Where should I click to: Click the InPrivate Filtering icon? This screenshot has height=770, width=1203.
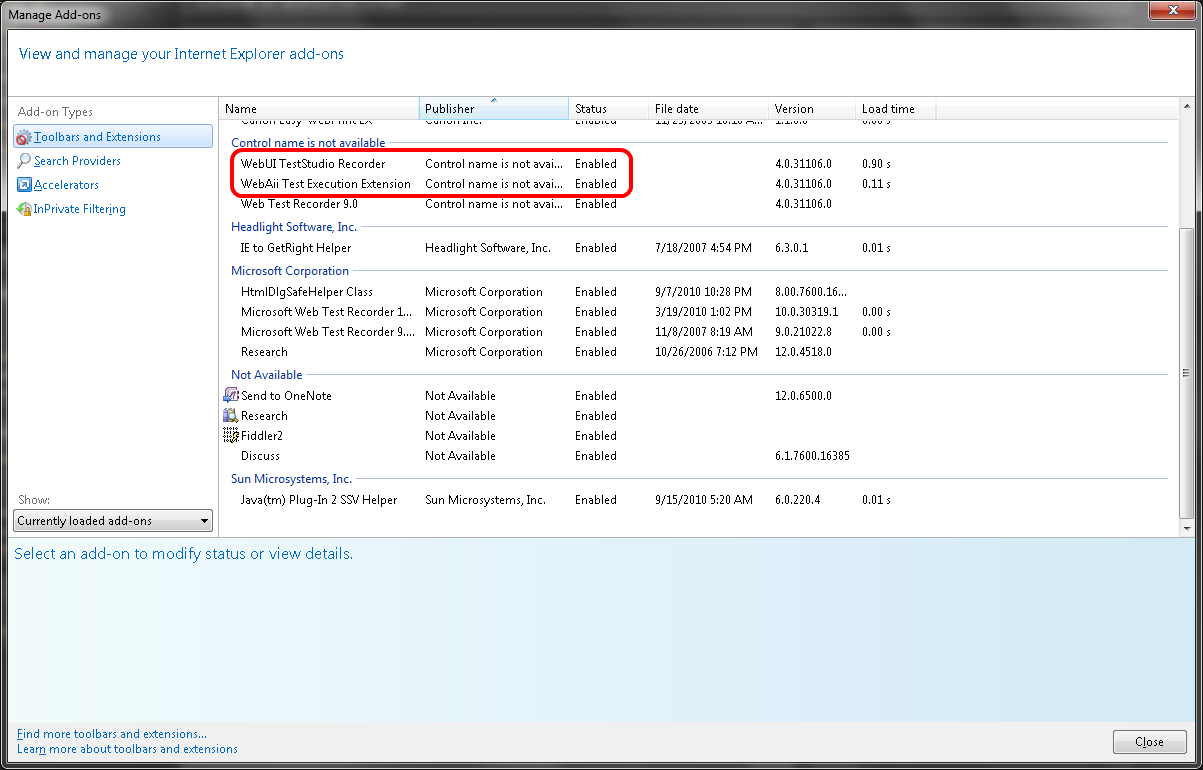[25, 209]
